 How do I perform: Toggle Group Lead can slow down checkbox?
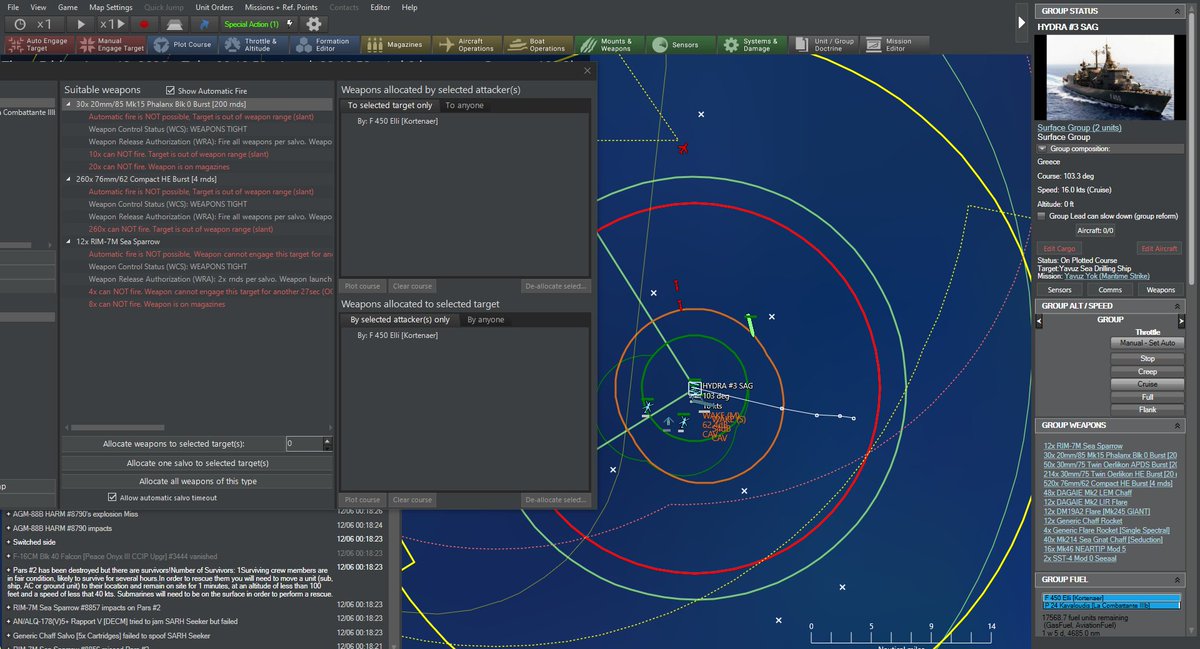[1042, 216]
